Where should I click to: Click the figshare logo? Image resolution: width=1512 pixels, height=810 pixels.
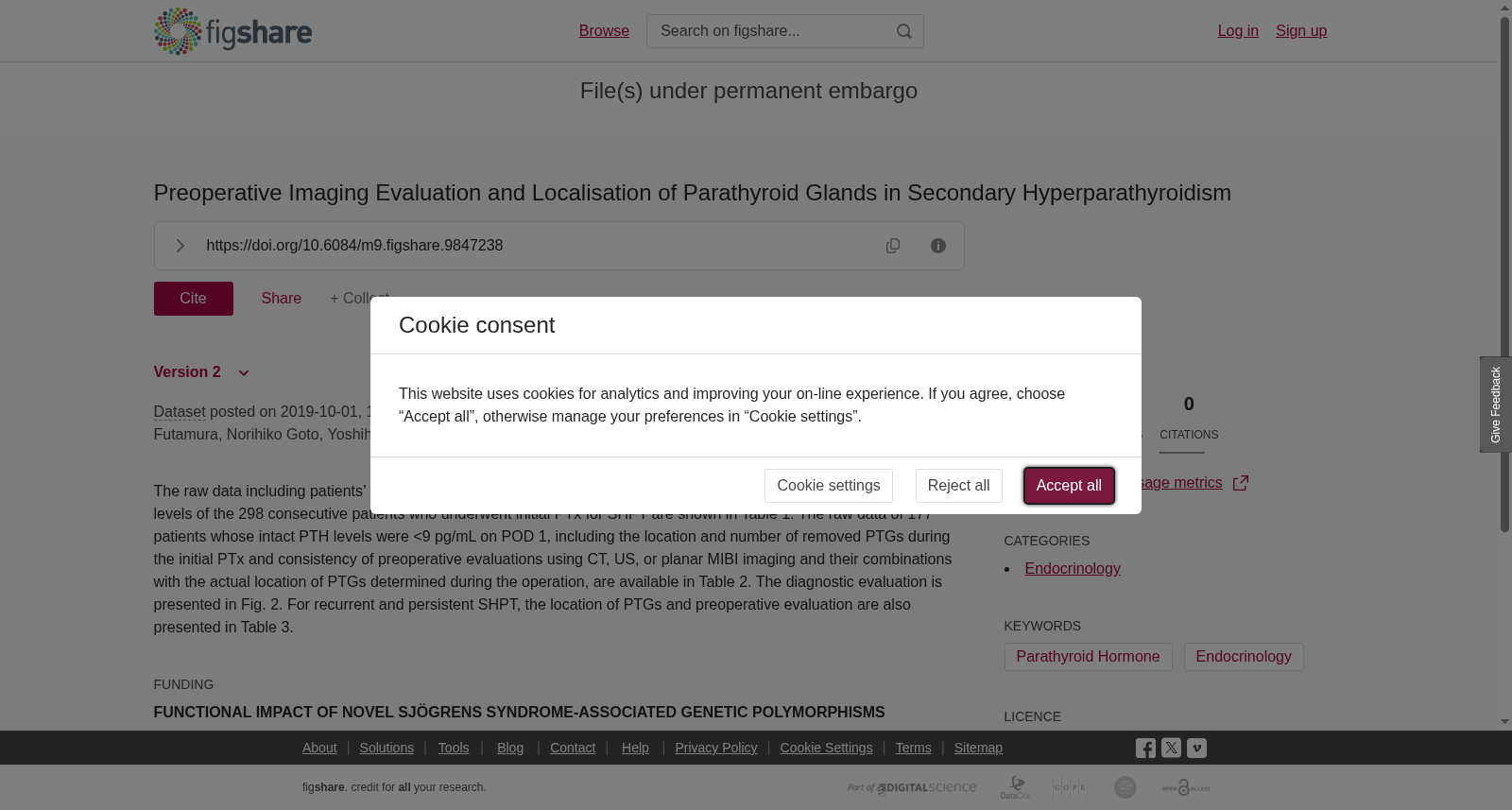tap(232, 31)
